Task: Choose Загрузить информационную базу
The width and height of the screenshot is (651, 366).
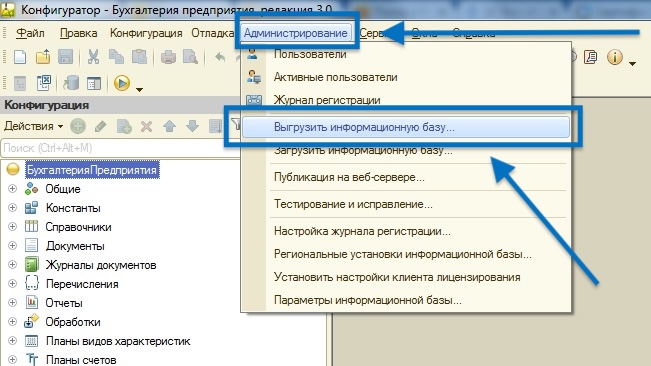Action: coord(406,150)
